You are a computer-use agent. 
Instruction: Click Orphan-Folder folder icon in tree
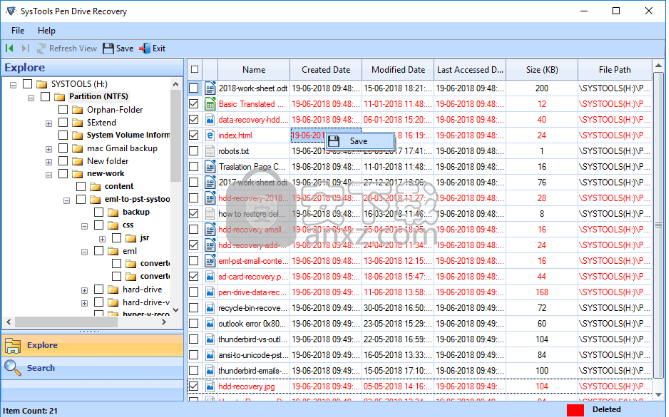(77, 110)
